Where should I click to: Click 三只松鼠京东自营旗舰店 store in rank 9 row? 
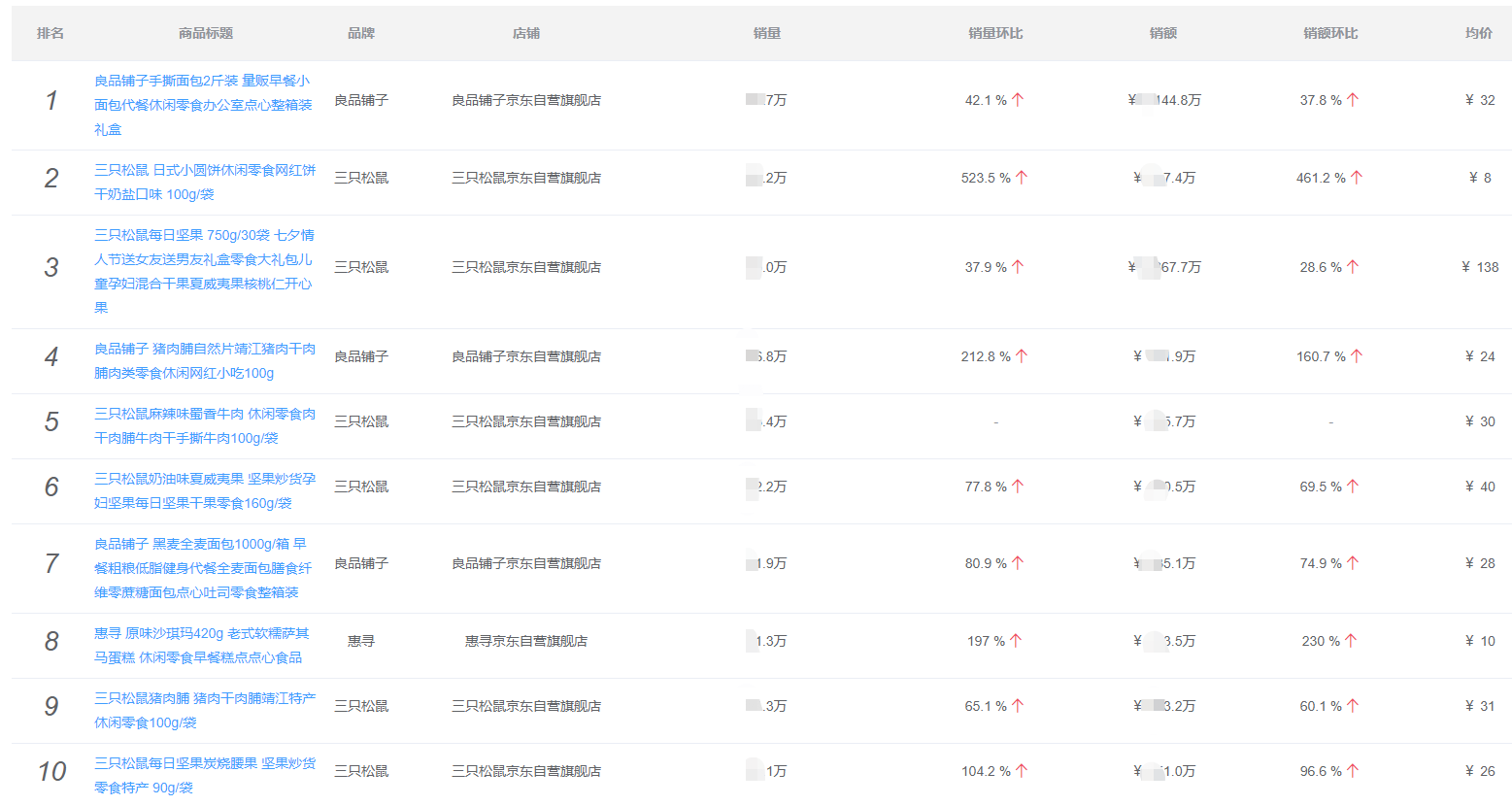pyautogui.click(x=526, y=706)
